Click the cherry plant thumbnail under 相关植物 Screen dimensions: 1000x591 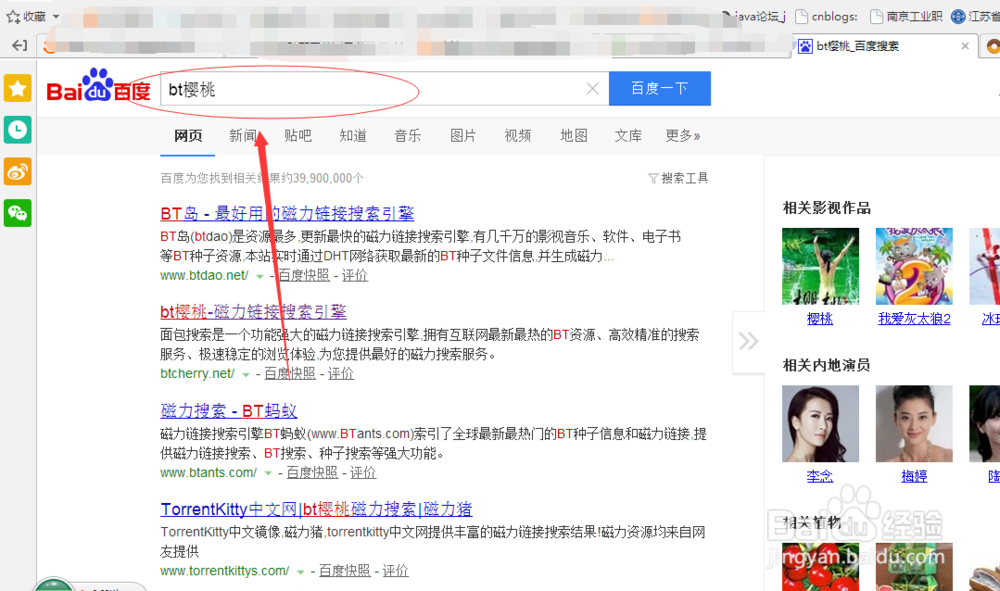820,567
